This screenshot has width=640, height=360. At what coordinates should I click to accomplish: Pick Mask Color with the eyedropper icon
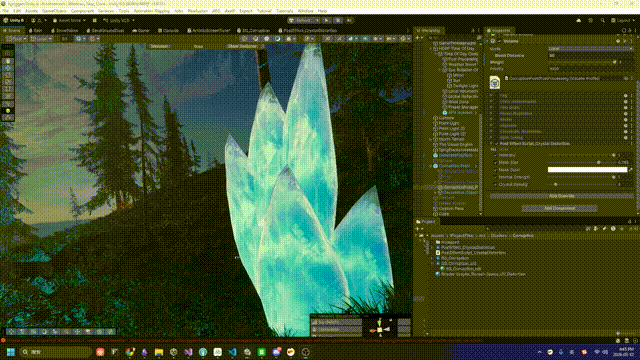click(631, 169)
